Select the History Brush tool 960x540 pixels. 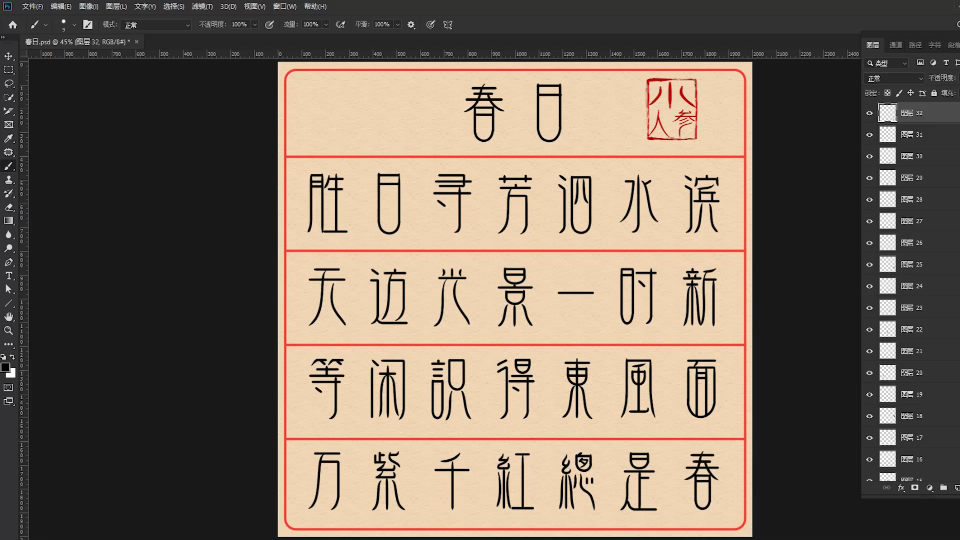click(9, 193)
